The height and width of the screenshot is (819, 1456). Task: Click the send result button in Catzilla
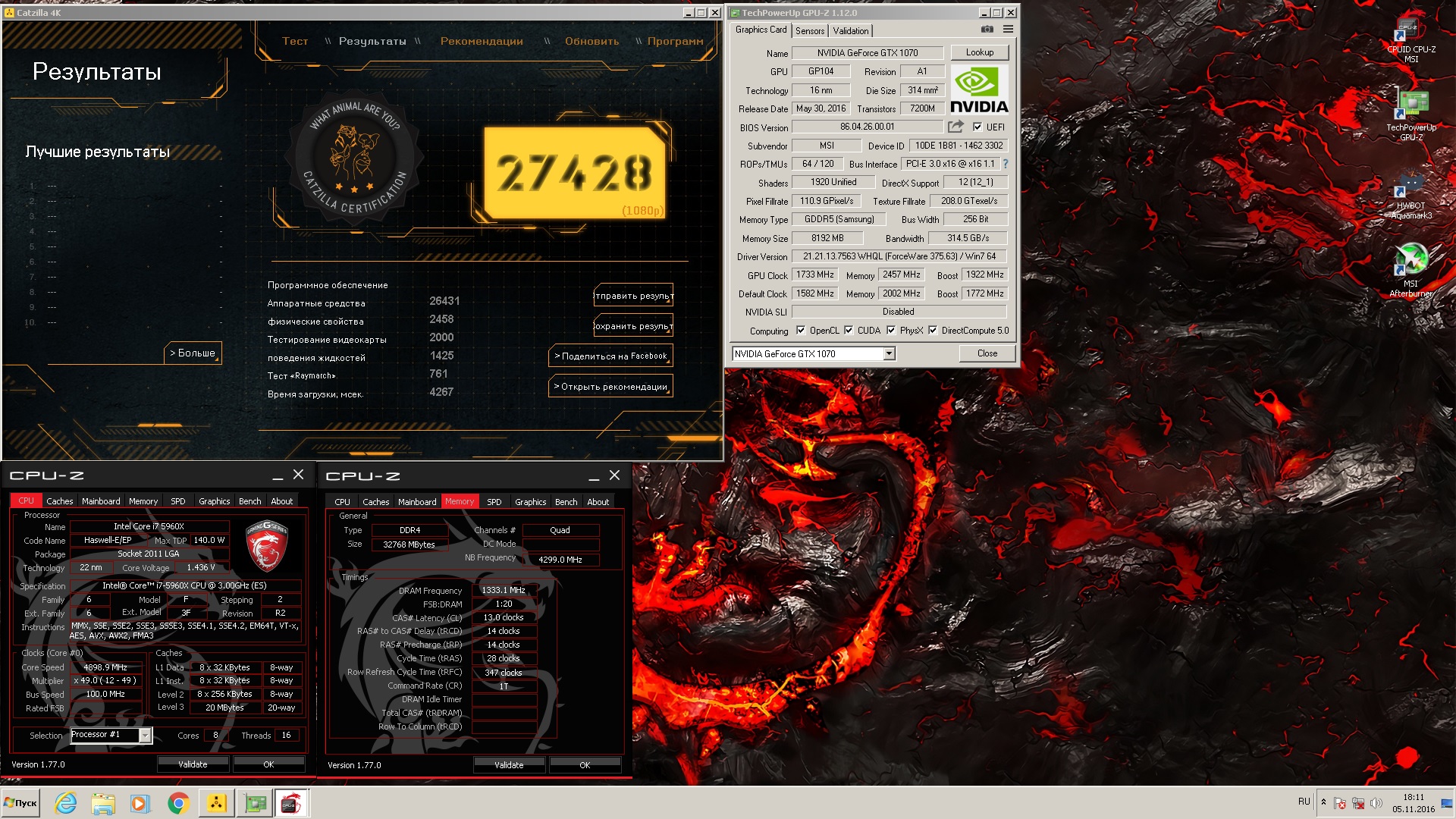633,296
